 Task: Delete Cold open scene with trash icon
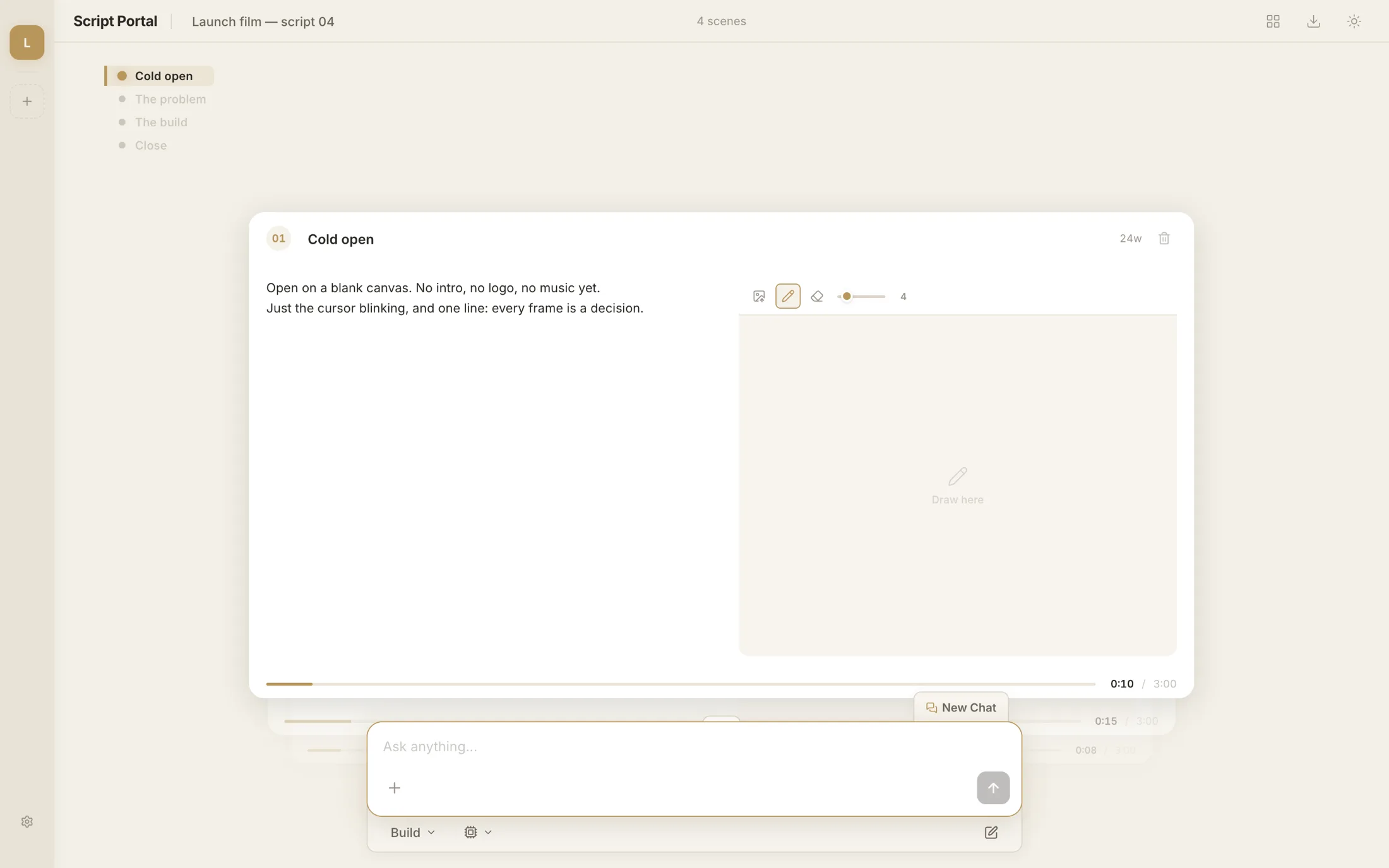(x=1164, y=239)
